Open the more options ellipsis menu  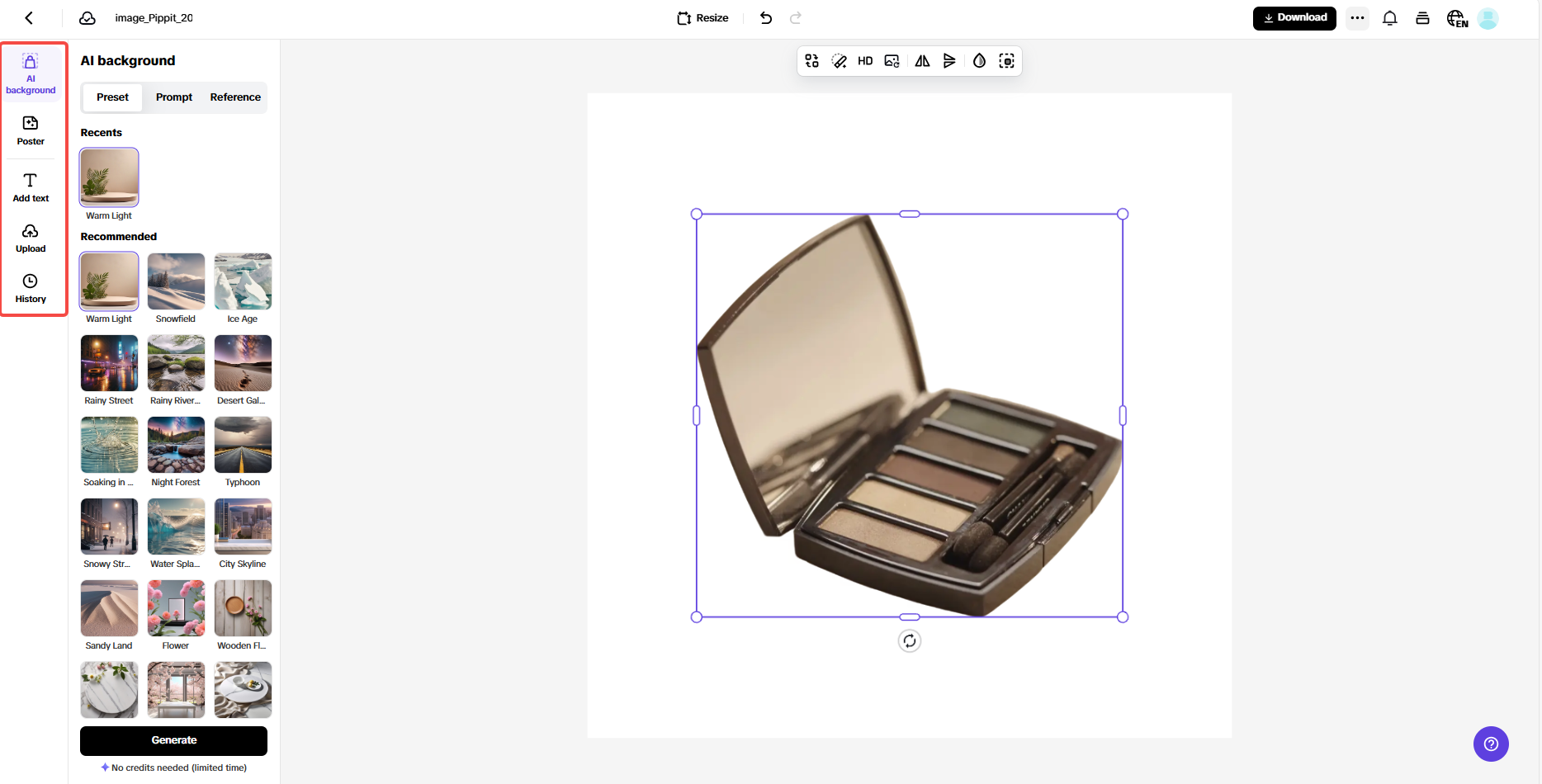click(x=1357, y=17)
